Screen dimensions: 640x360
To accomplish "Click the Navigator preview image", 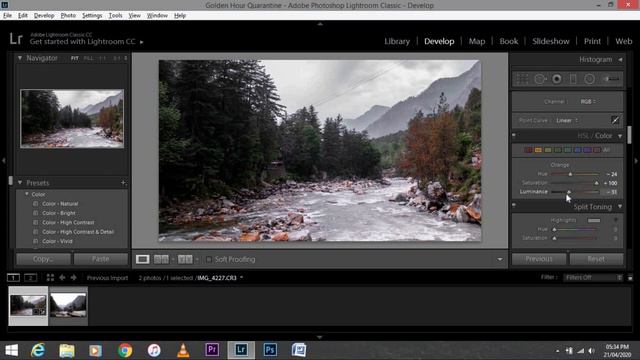I will (x=72, y=118).
